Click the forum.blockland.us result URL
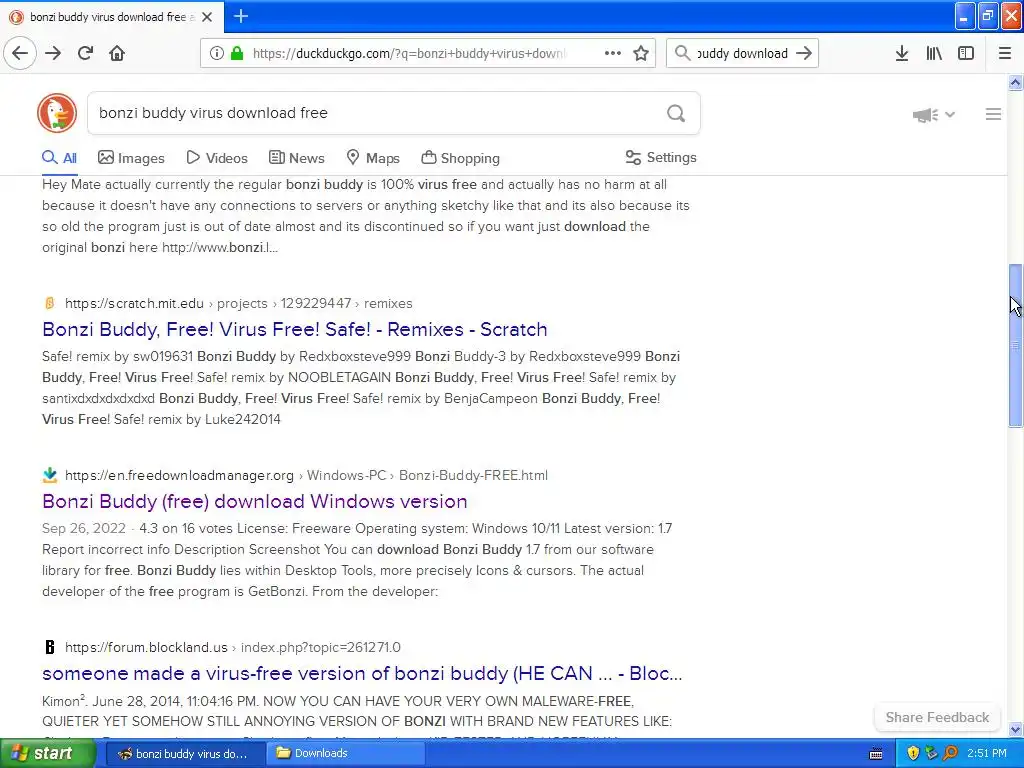 click(232, 647)
